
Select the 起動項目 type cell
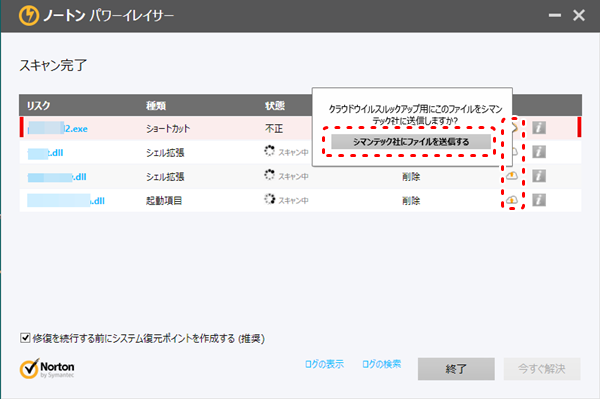tap(164, 200)
